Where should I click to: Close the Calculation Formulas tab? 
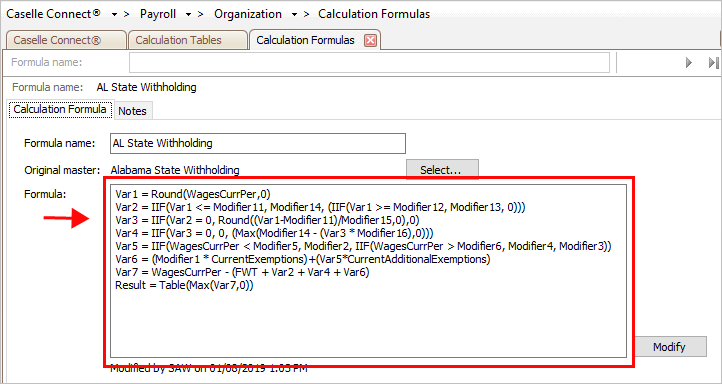370,41
